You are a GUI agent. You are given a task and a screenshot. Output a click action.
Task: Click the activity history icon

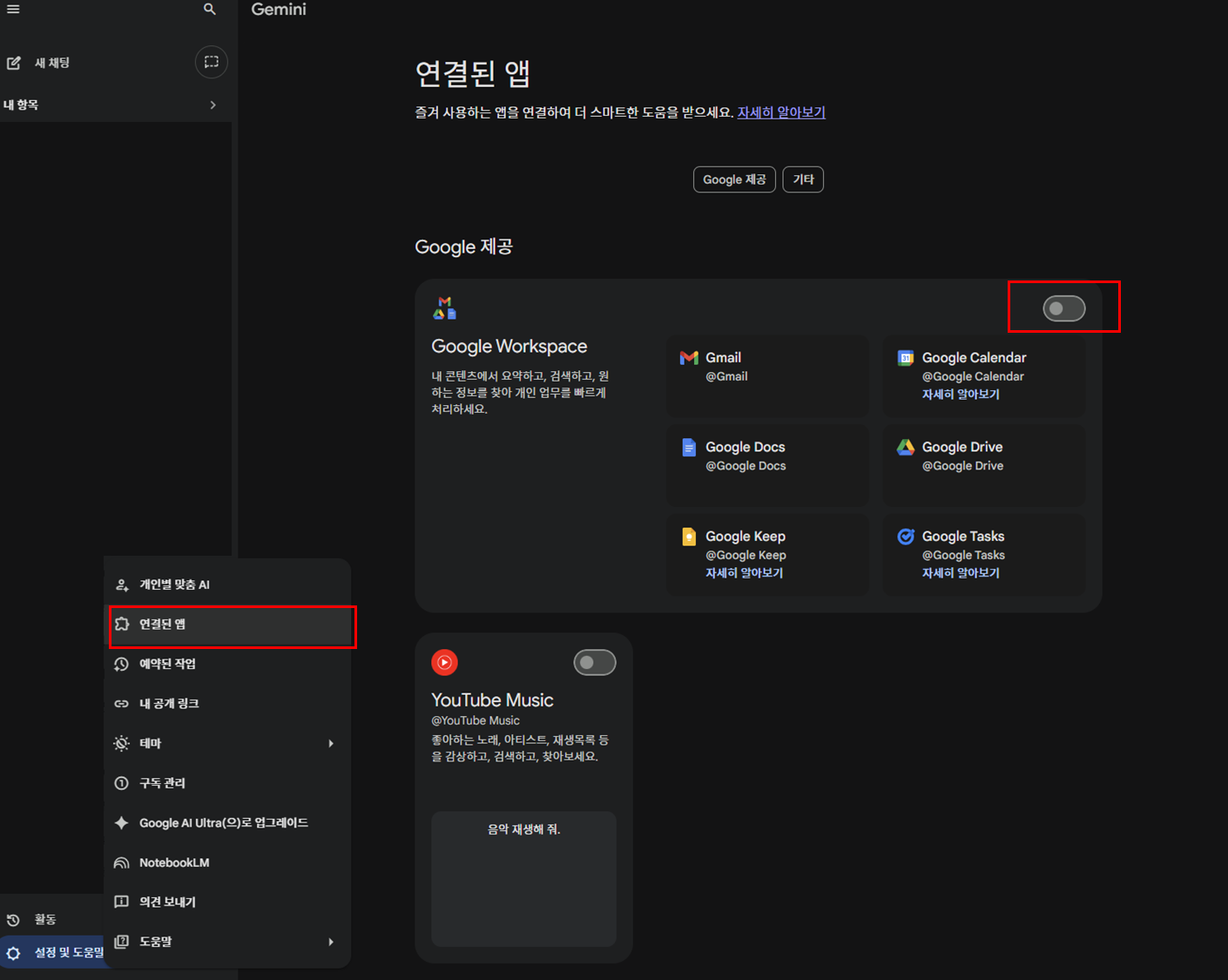click(13, 920)
